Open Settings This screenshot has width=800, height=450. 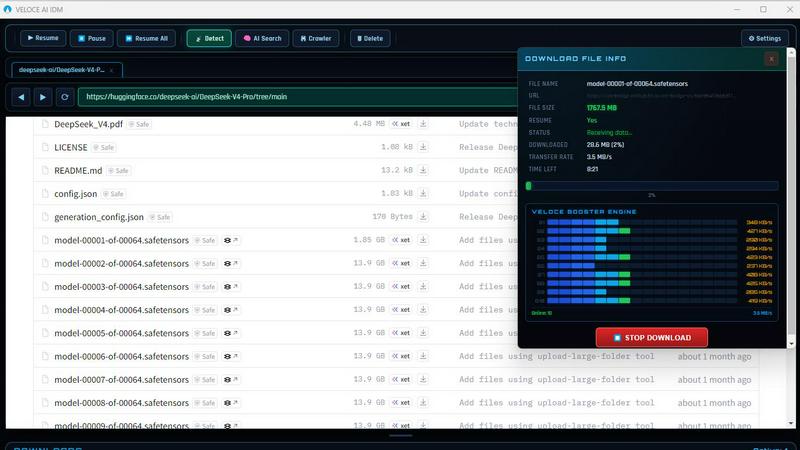(x=765, y=38)
